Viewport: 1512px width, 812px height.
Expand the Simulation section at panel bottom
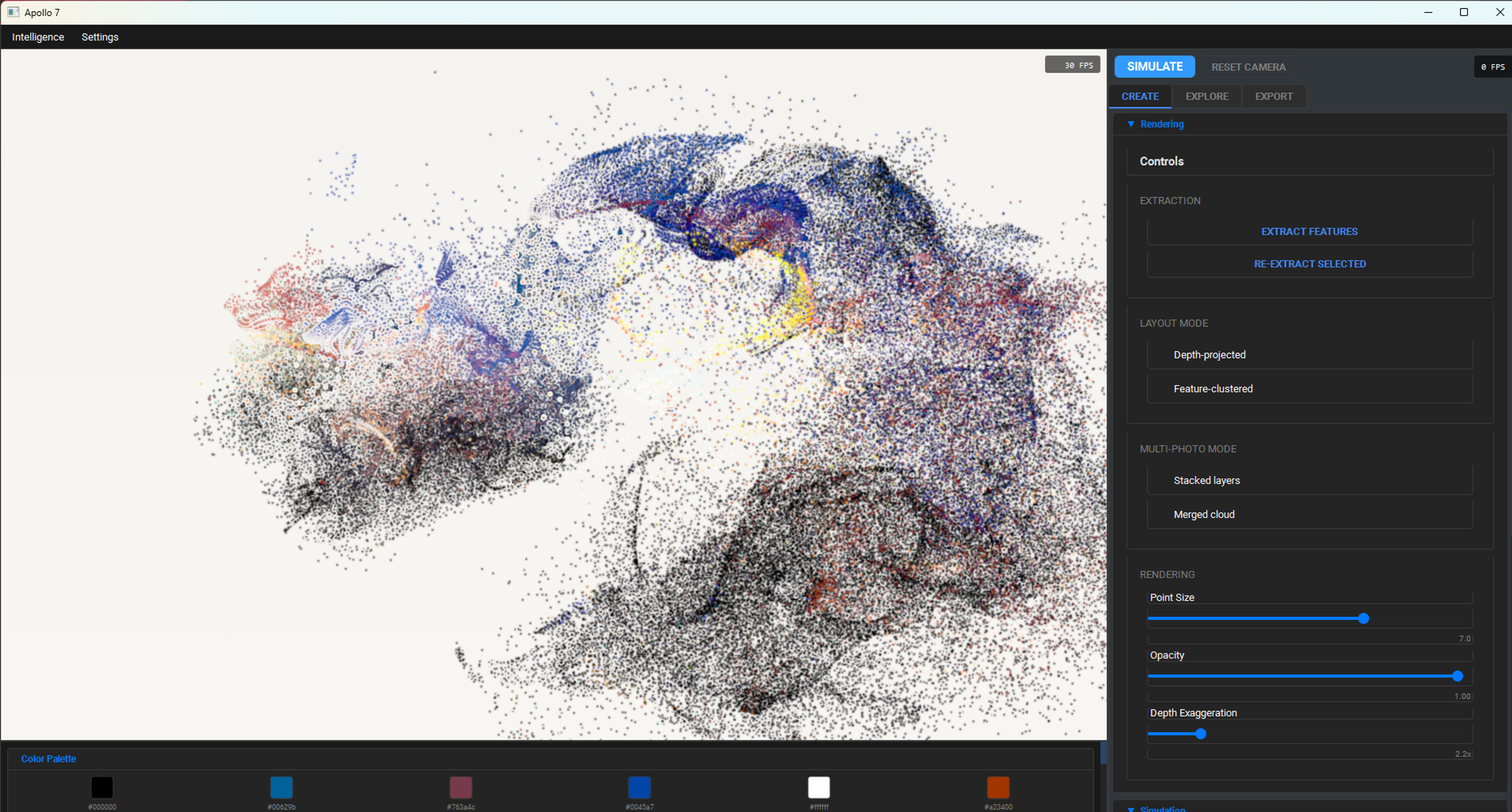[x=1162, y=808]
